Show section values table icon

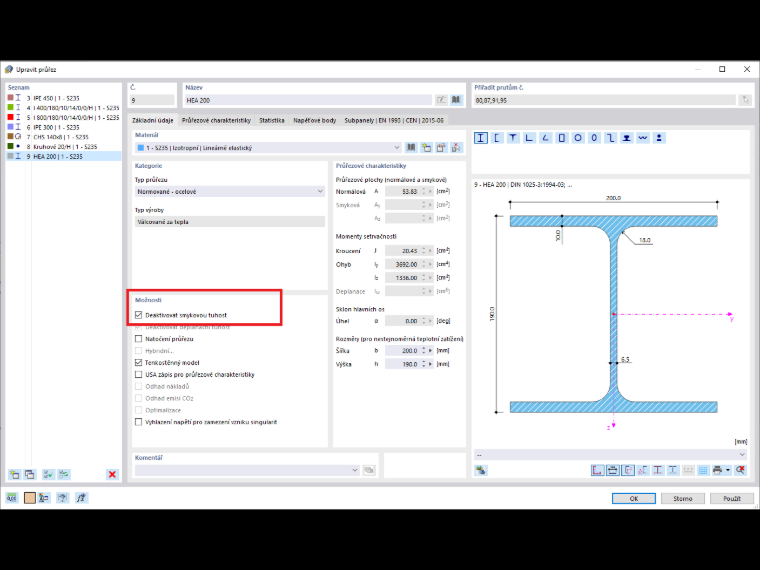click(703, 470)
